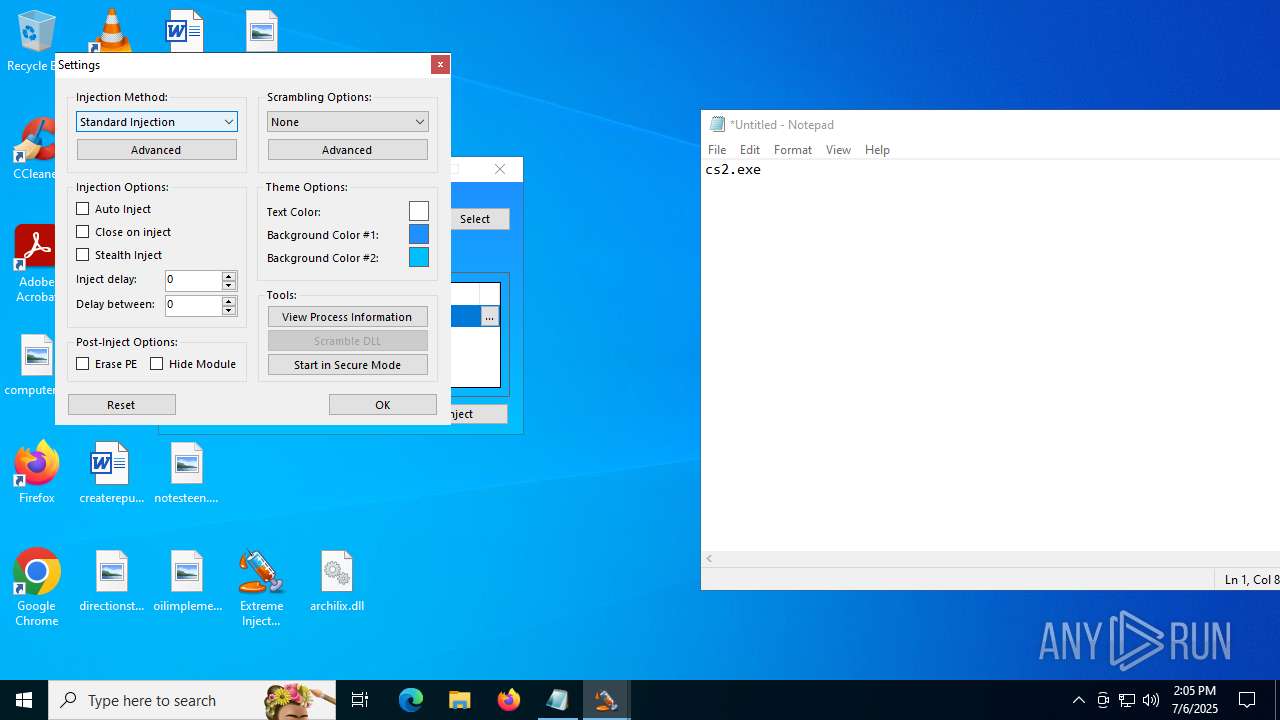Open Task View from the taskbar
The image size is (1280, 720).
360,700
